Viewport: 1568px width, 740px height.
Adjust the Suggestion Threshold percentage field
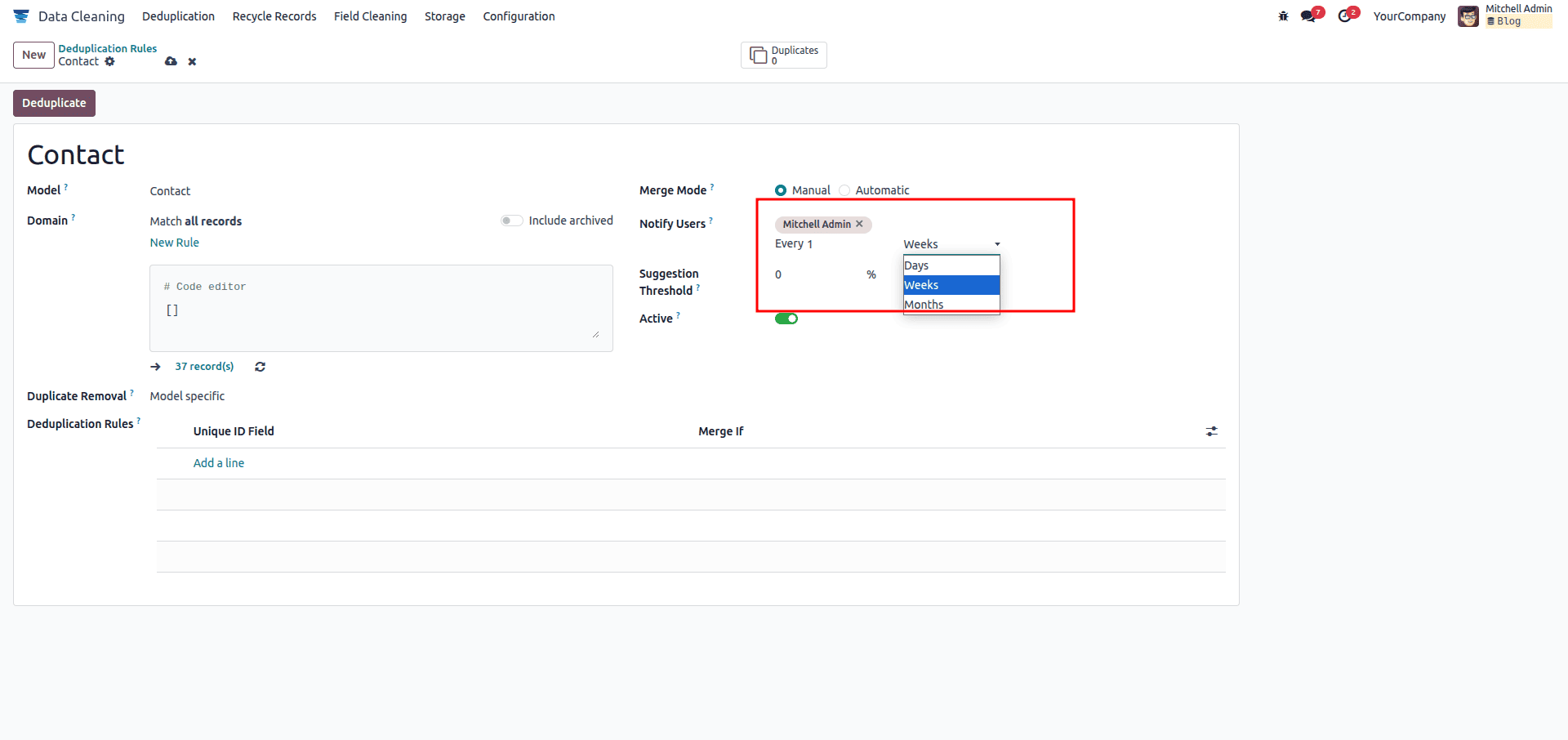coord(808,274)
